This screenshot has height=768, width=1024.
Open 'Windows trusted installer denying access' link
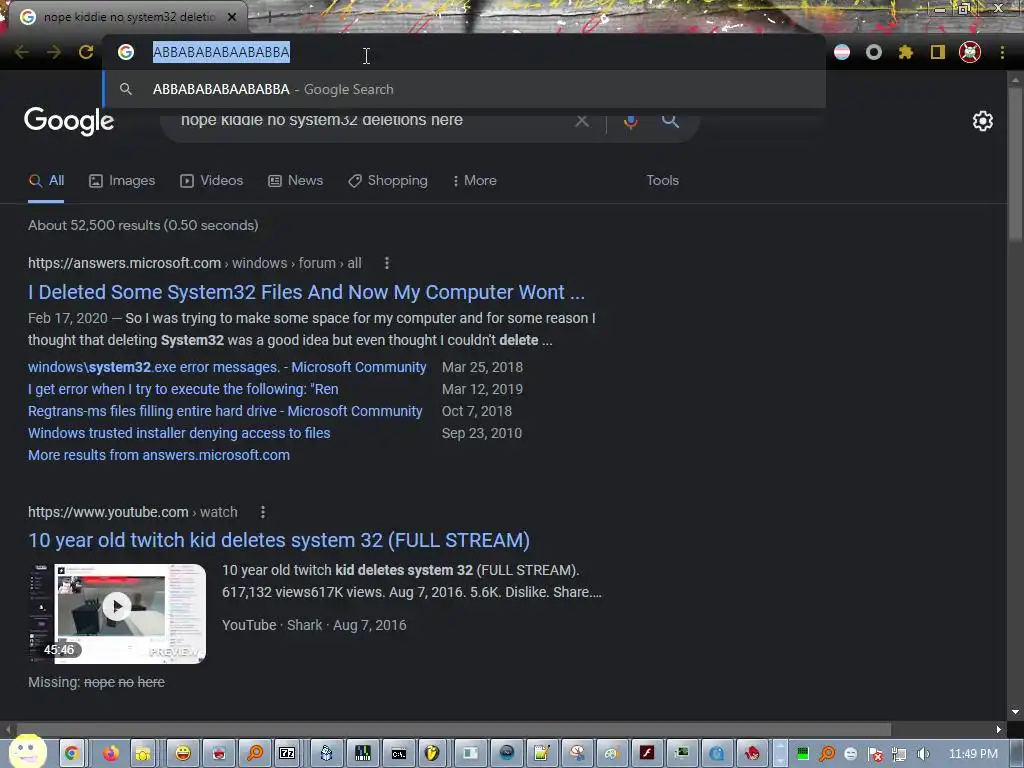point(179,433)
